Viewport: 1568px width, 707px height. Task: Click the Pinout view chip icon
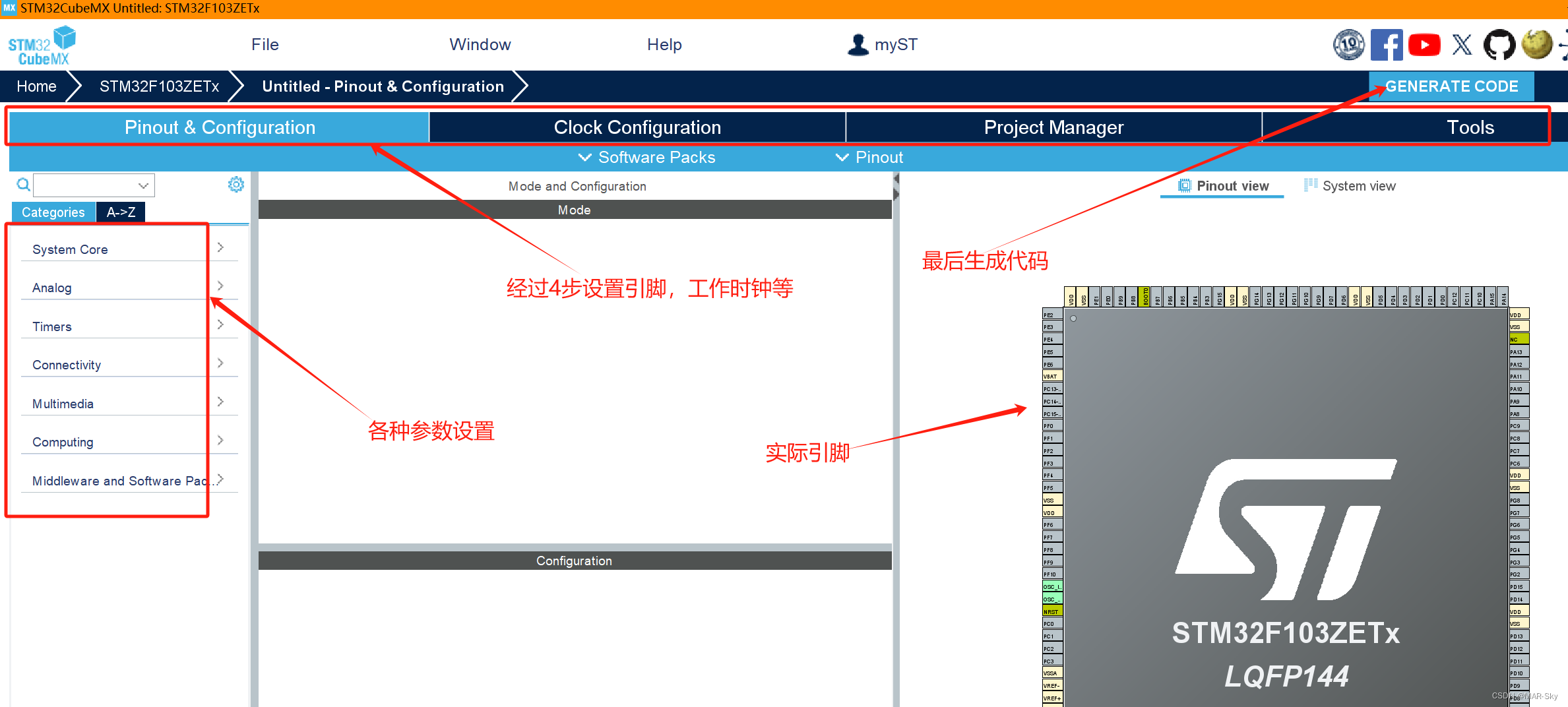[1185, 186]
